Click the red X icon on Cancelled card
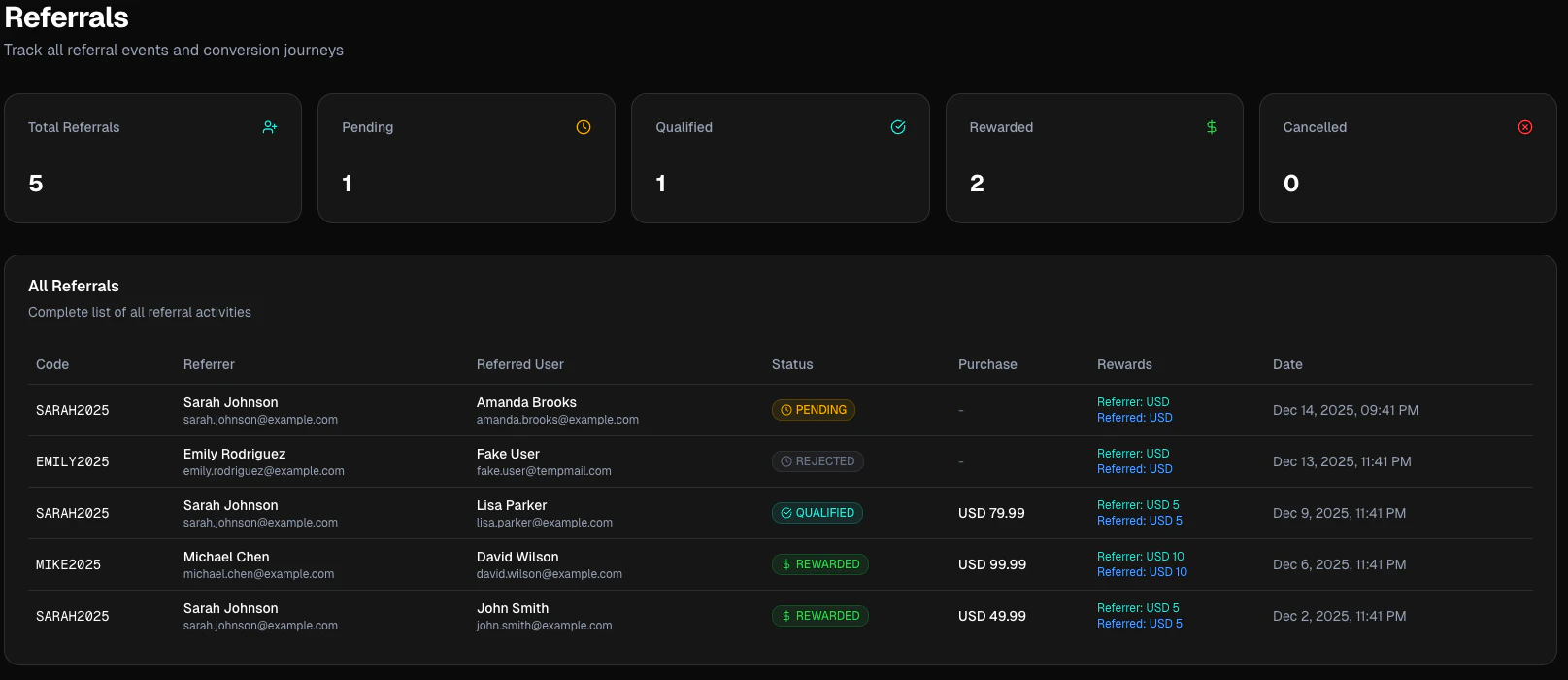The width and height of the screenshot is (1568, 680). pyautogui.click(x=1525, y=127)
